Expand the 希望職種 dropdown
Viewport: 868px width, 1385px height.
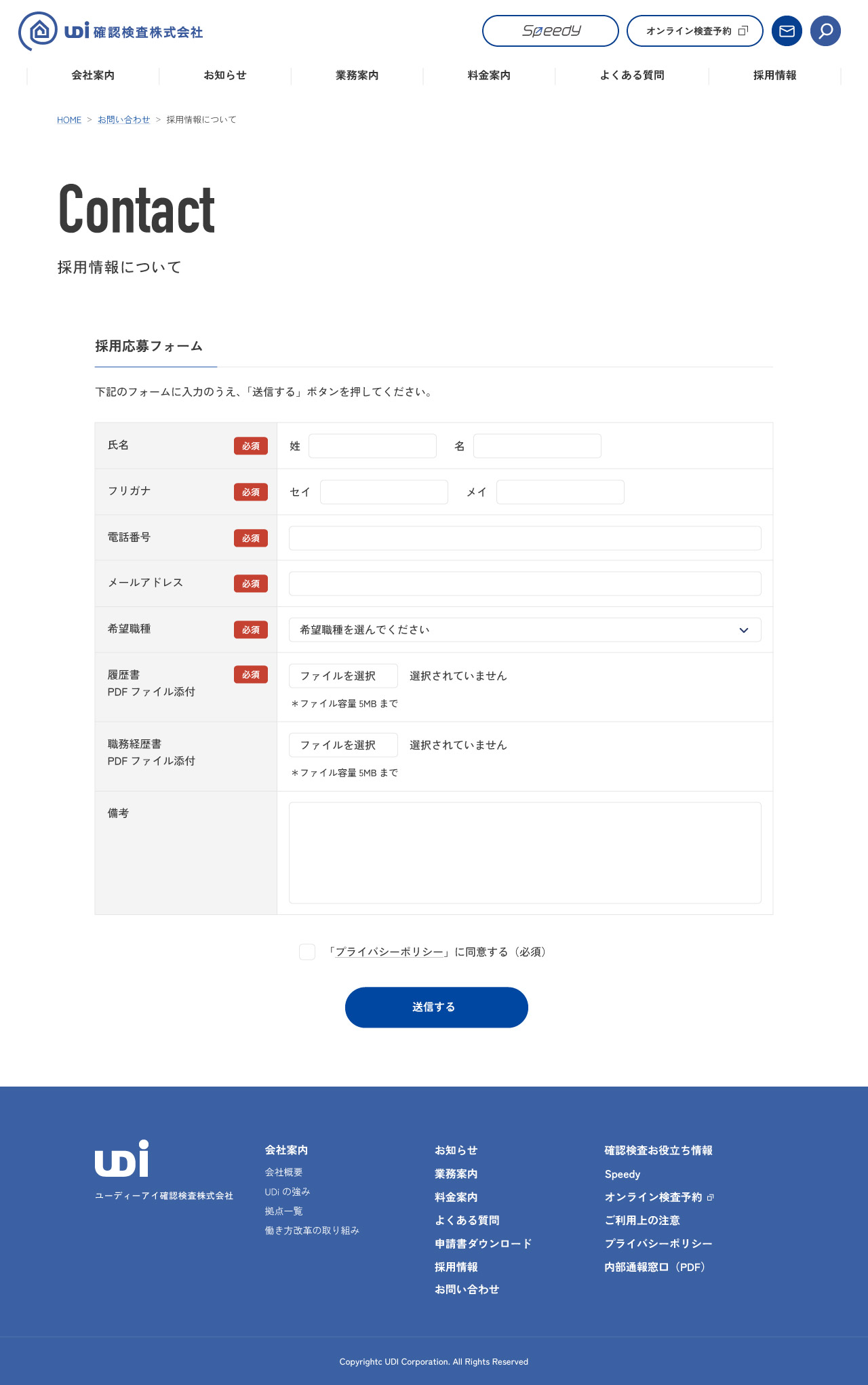(524, 630)
